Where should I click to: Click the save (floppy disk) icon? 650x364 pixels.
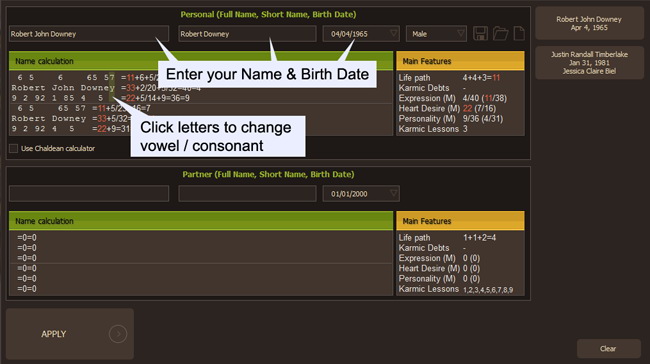click(480, 34)
